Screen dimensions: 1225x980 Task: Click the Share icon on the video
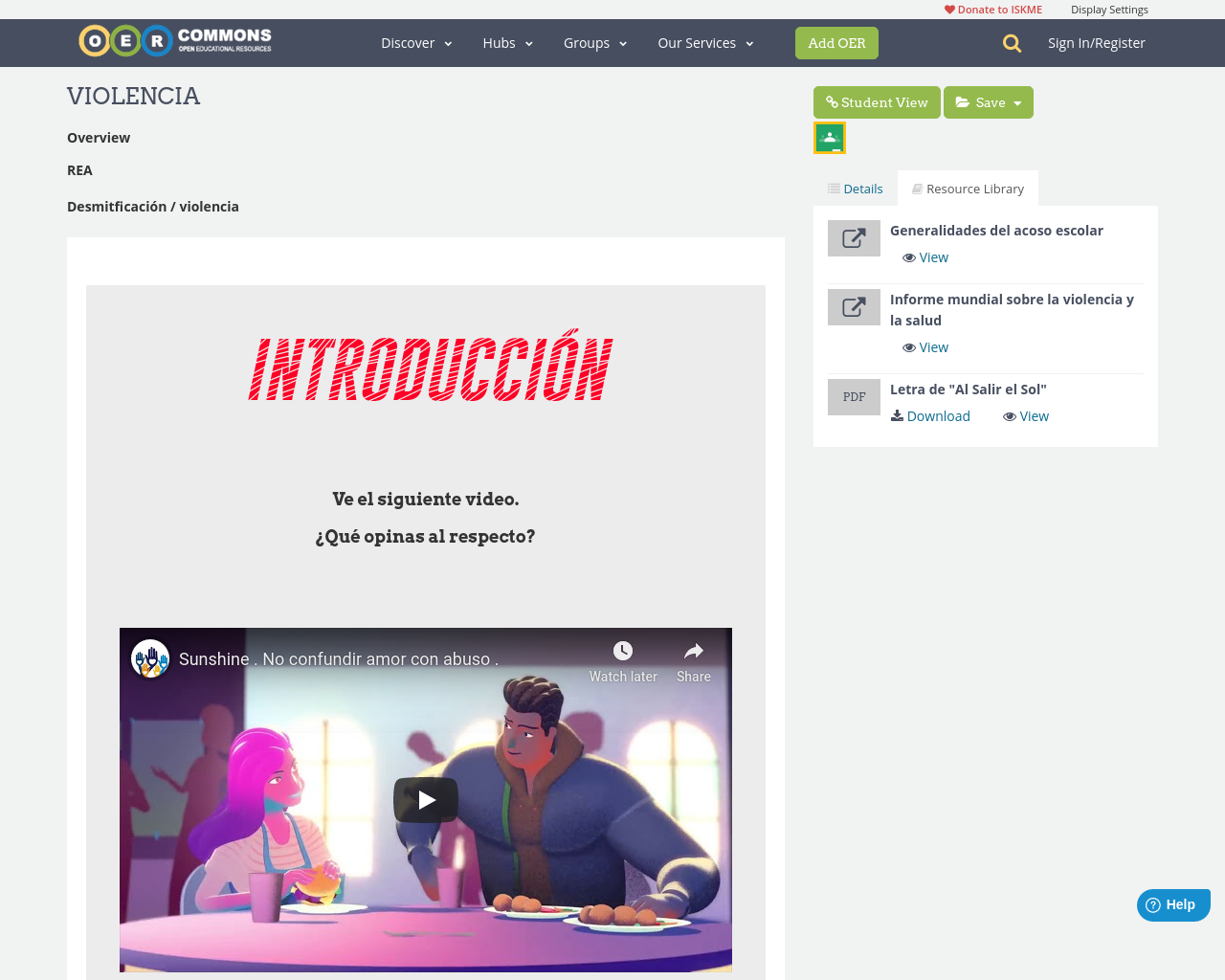(692, 652)
